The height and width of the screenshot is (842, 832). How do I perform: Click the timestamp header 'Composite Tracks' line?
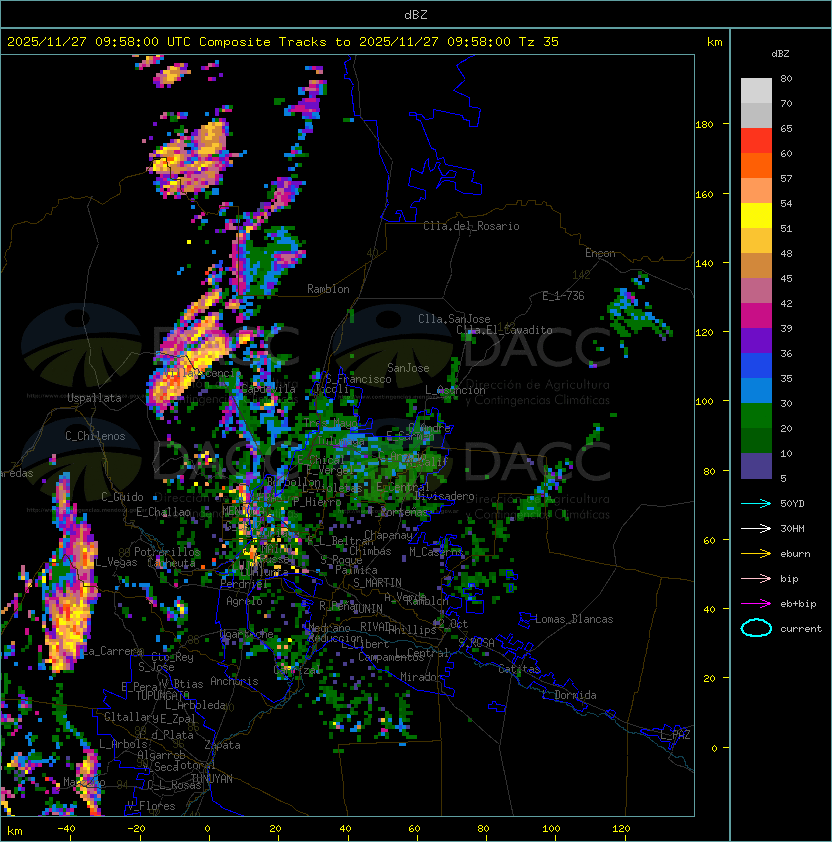(x=283, y=42)
